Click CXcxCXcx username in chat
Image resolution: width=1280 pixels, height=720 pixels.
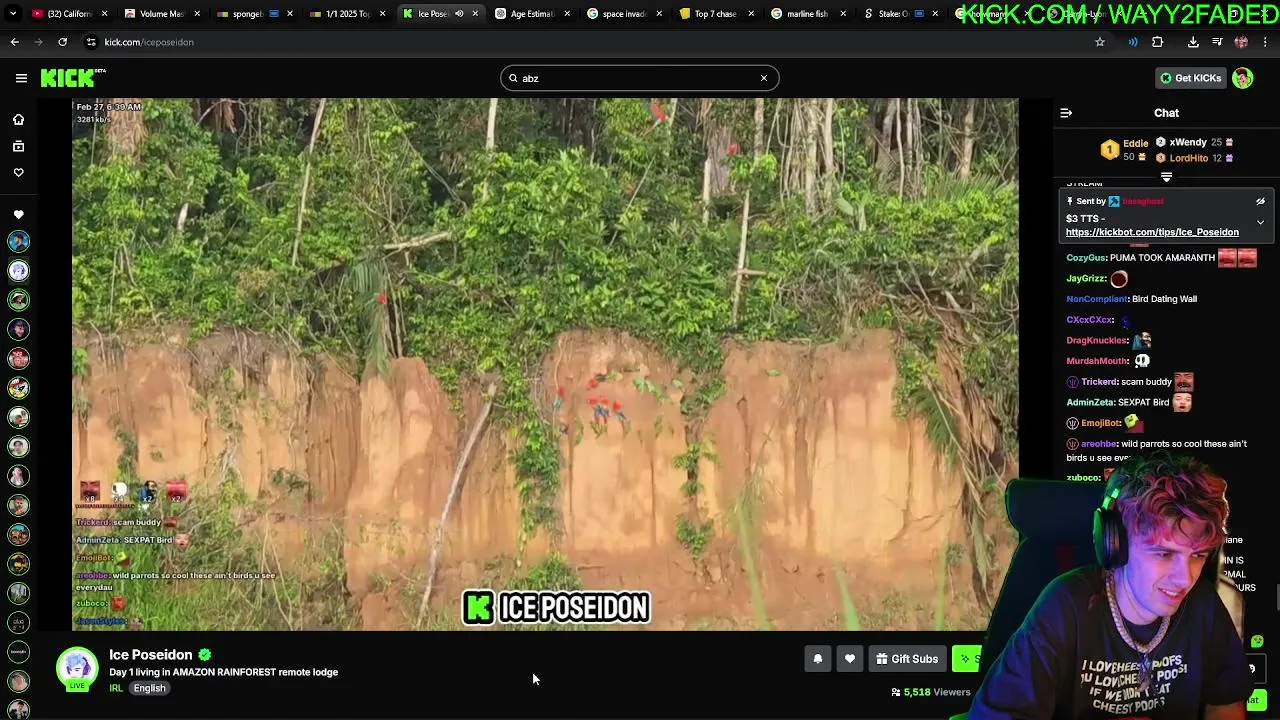1090,320
